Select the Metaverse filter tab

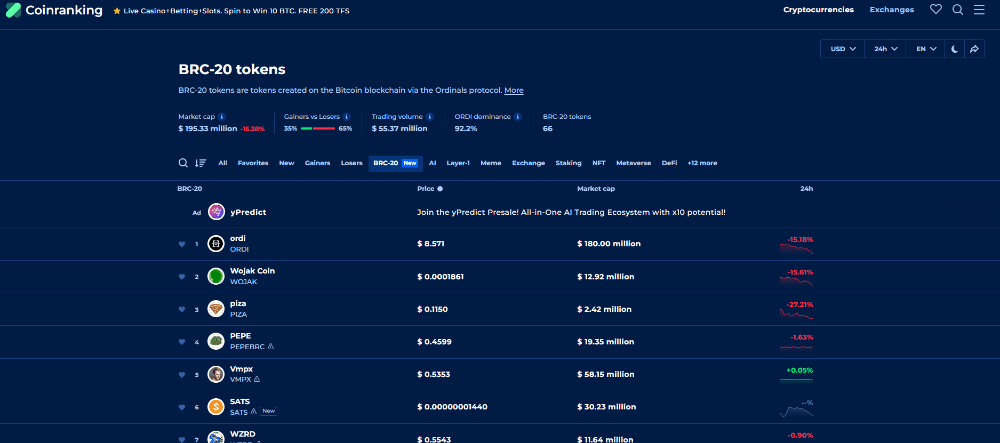(x=633, y=163)
